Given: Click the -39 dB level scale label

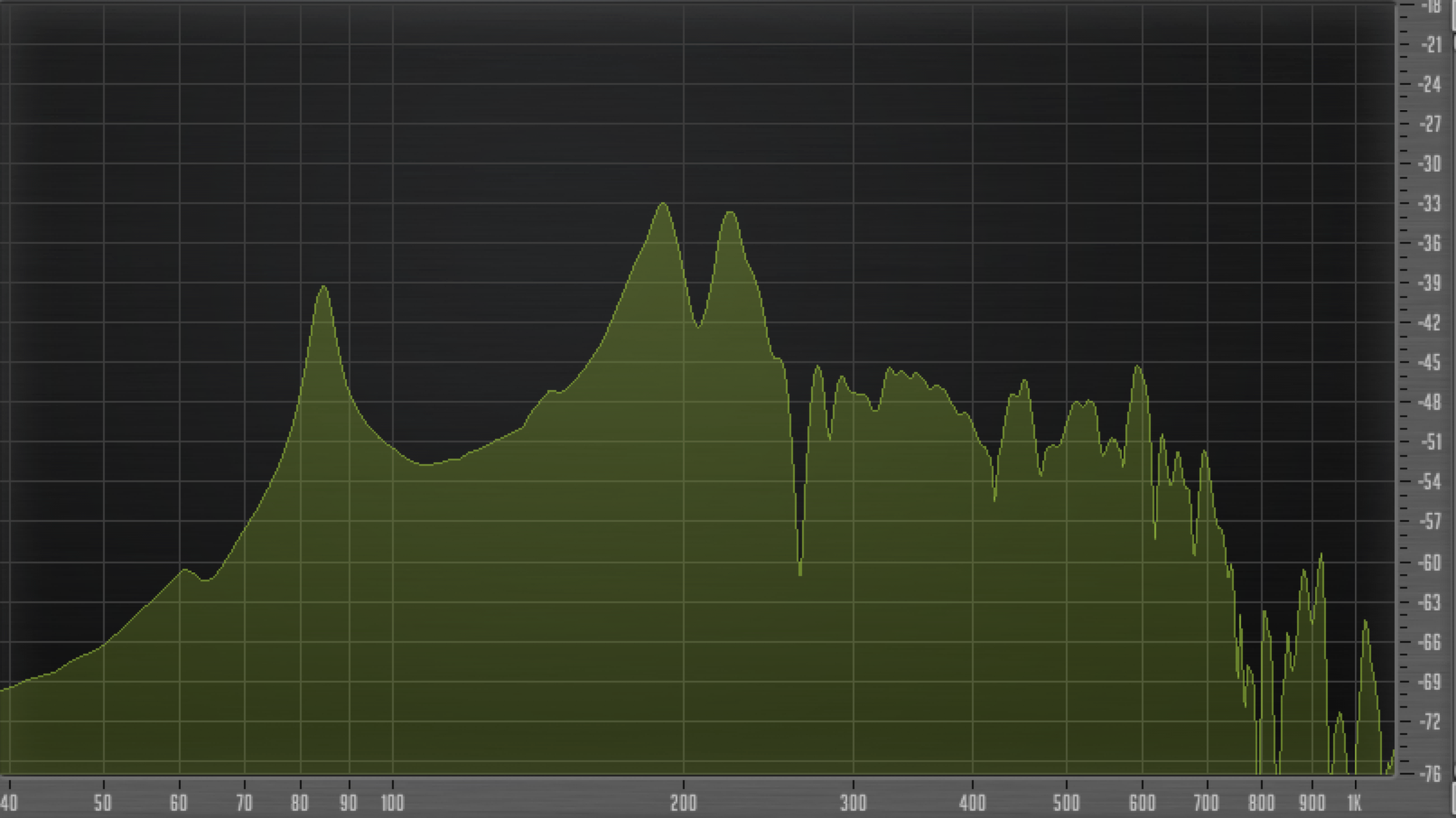Looking at the screenshot, I should [1430, 283].
